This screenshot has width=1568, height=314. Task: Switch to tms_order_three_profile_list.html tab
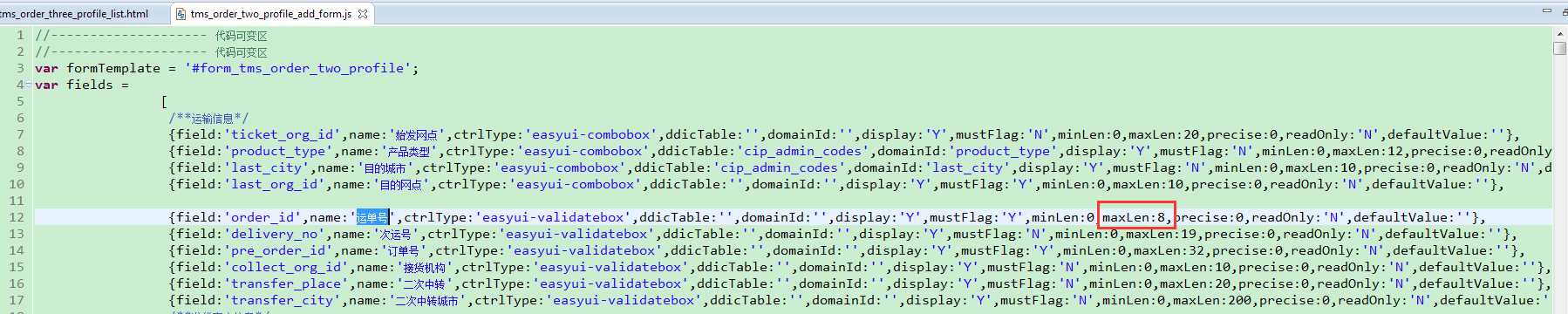[x=74, y=13]
